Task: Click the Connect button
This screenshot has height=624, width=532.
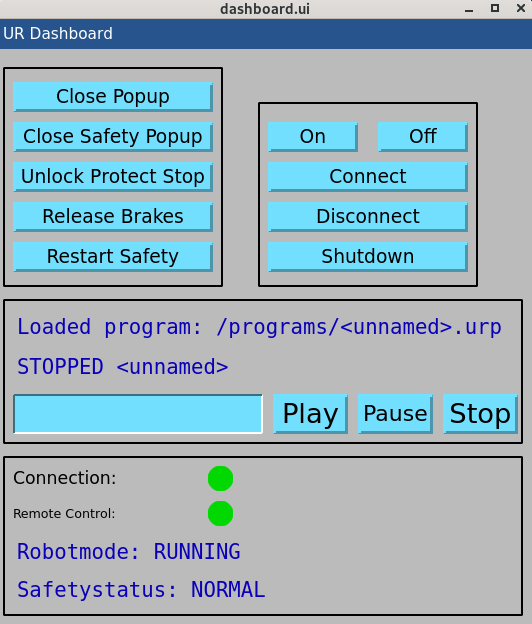Action: 368,176
